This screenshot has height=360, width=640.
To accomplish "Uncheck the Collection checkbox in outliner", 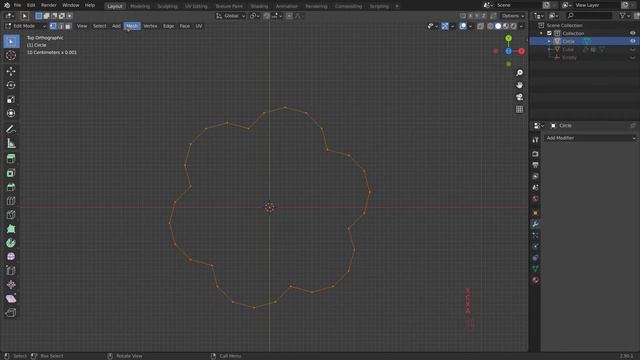I will coord(549,33).
